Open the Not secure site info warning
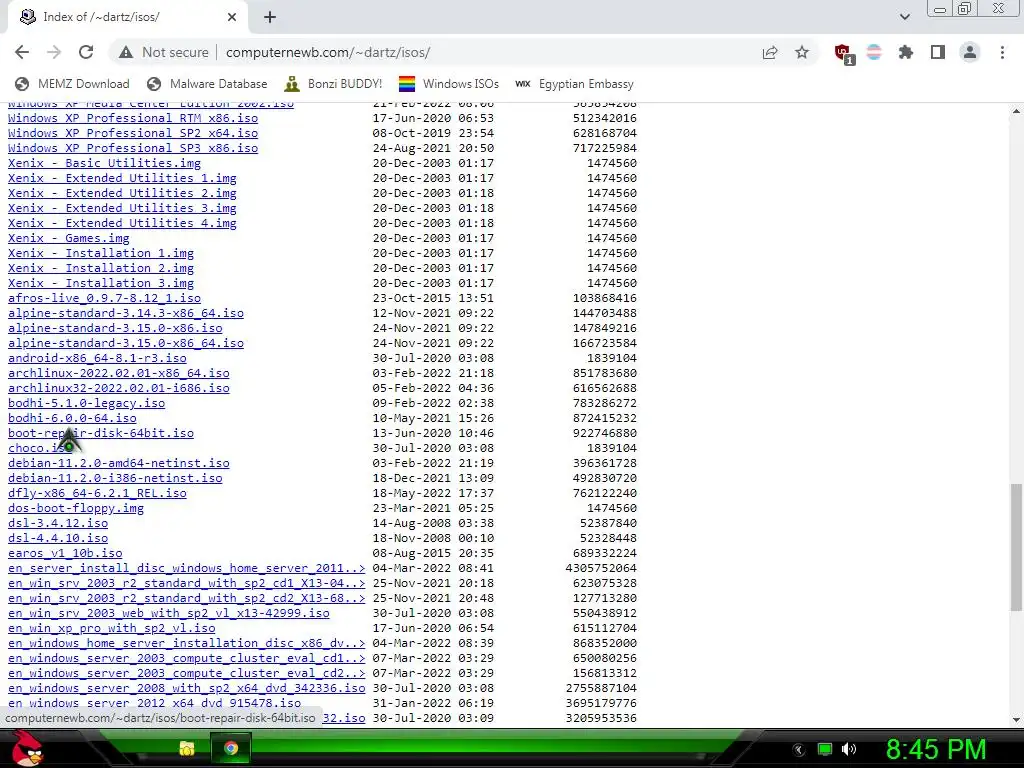1024x768 pixels. [x=164, y=52]
